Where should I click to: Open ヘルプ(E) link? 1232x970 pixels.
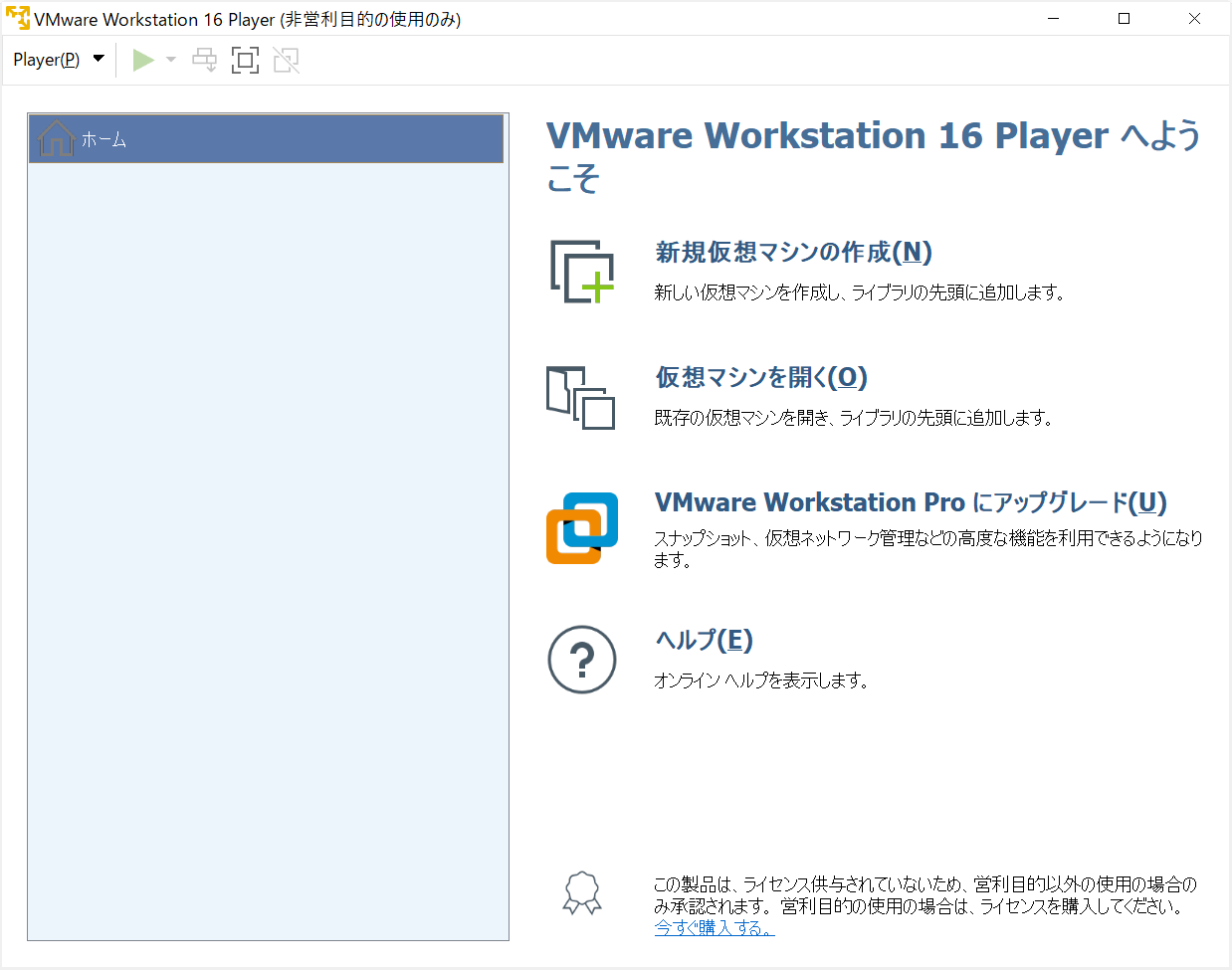click(704, 640)
